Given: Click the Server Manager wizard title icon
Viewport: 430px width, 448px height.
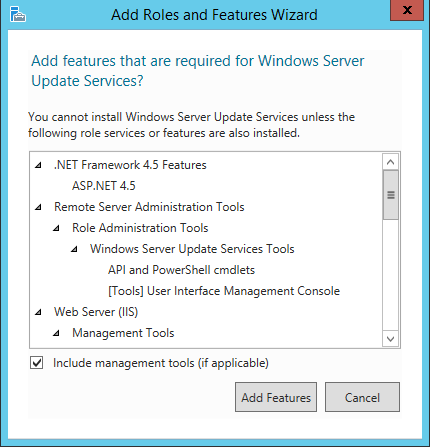Looking at the screenshot, I should (x=18, y=14).
